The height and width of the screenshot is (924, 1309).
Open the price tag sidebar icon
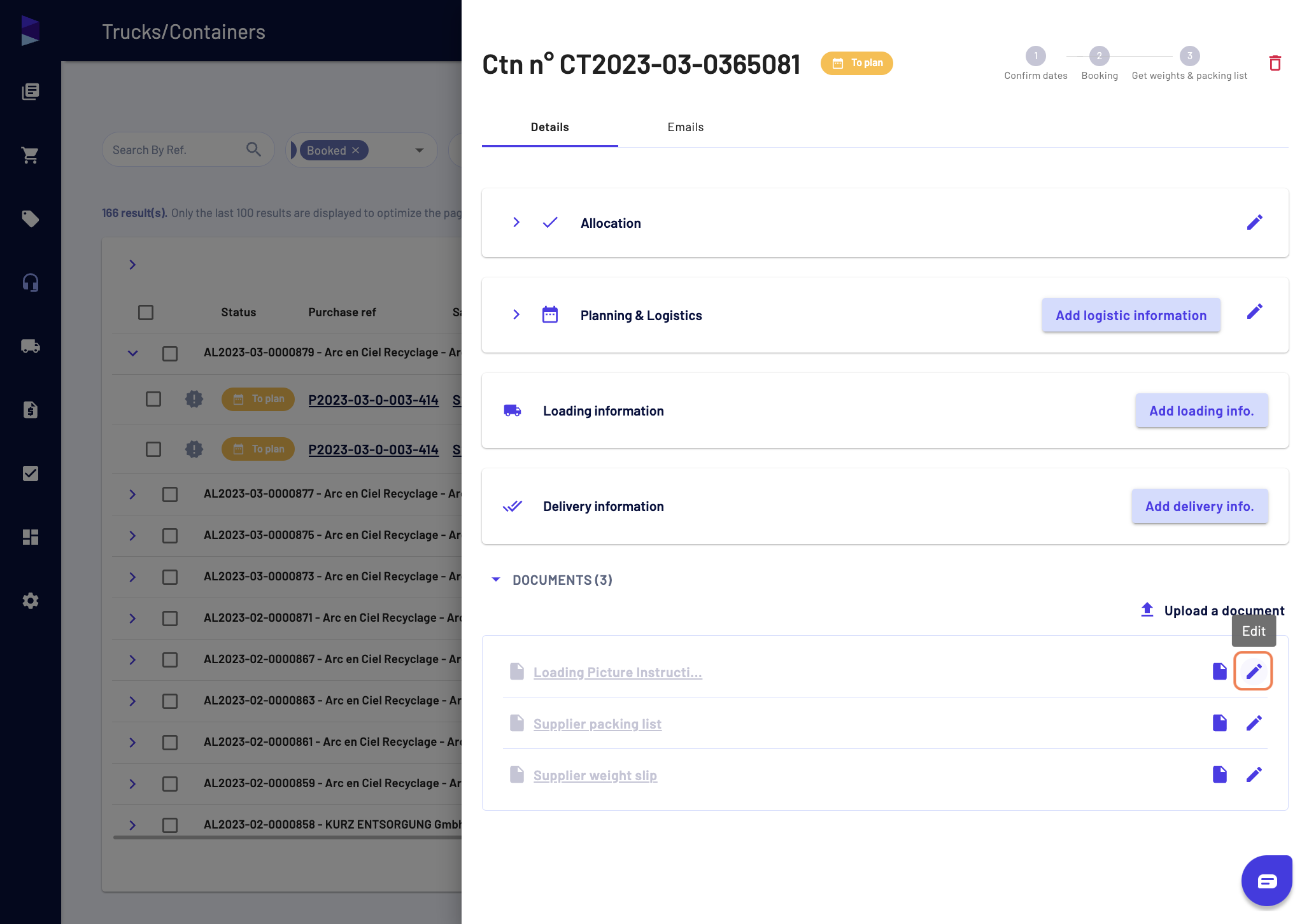click(x=30, y=219)
